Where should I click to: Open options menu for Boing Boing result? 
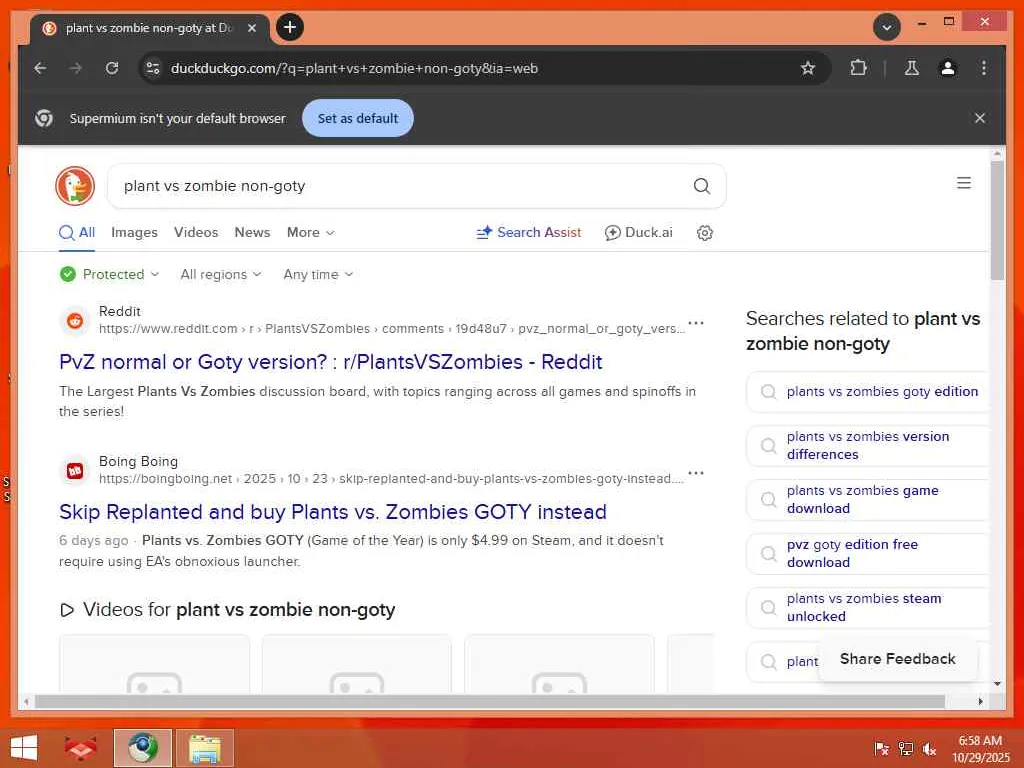coord(696,473)
